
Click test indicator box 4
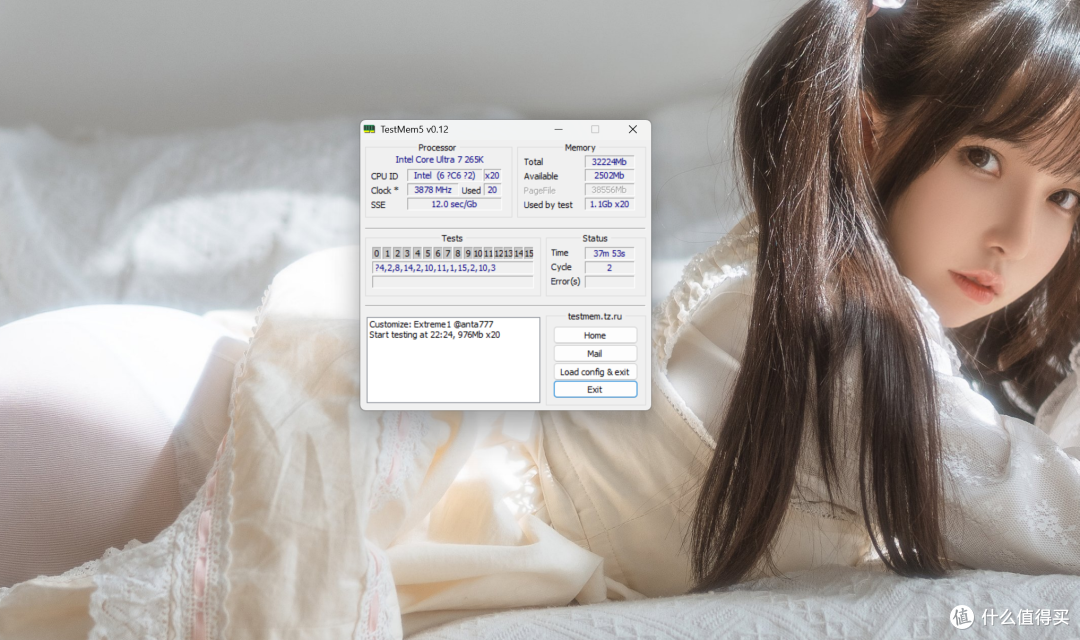(417, 254)
